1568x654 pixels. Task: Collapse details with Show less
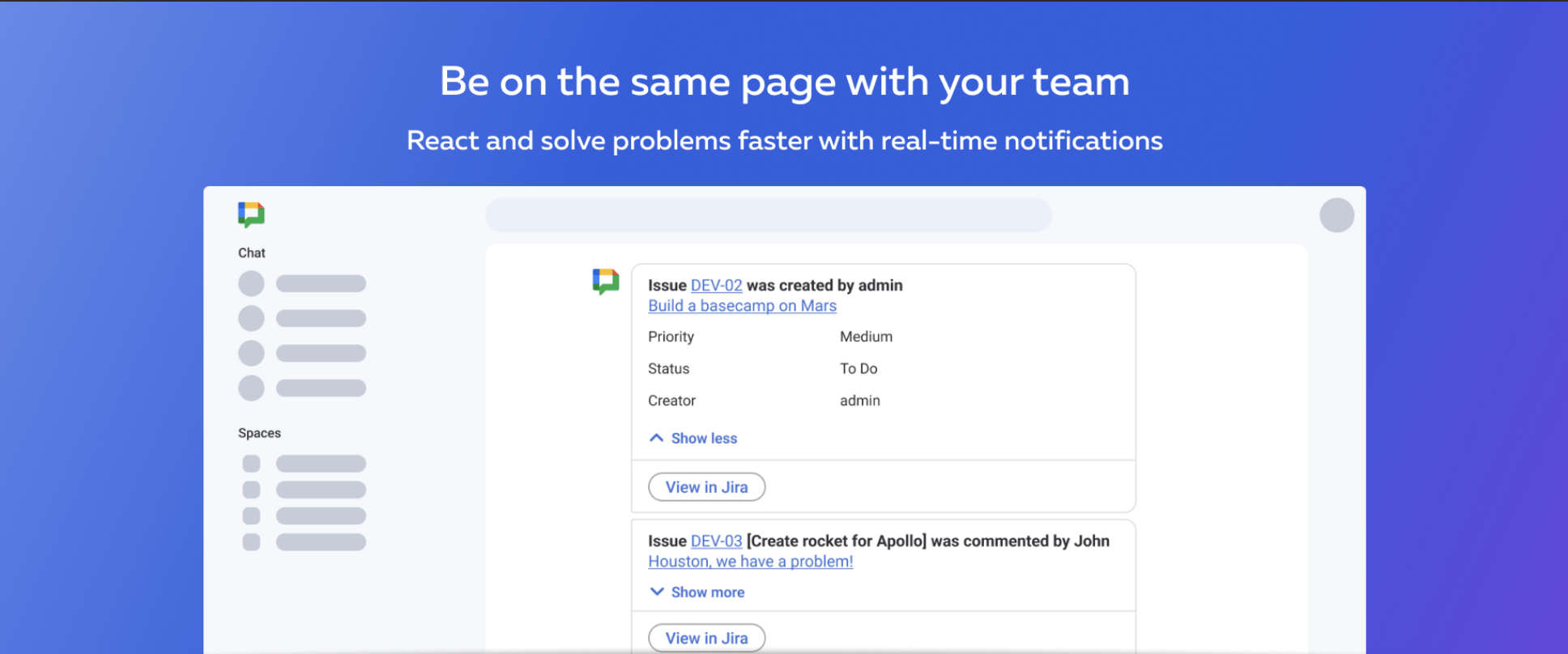(x=704, y=438)
